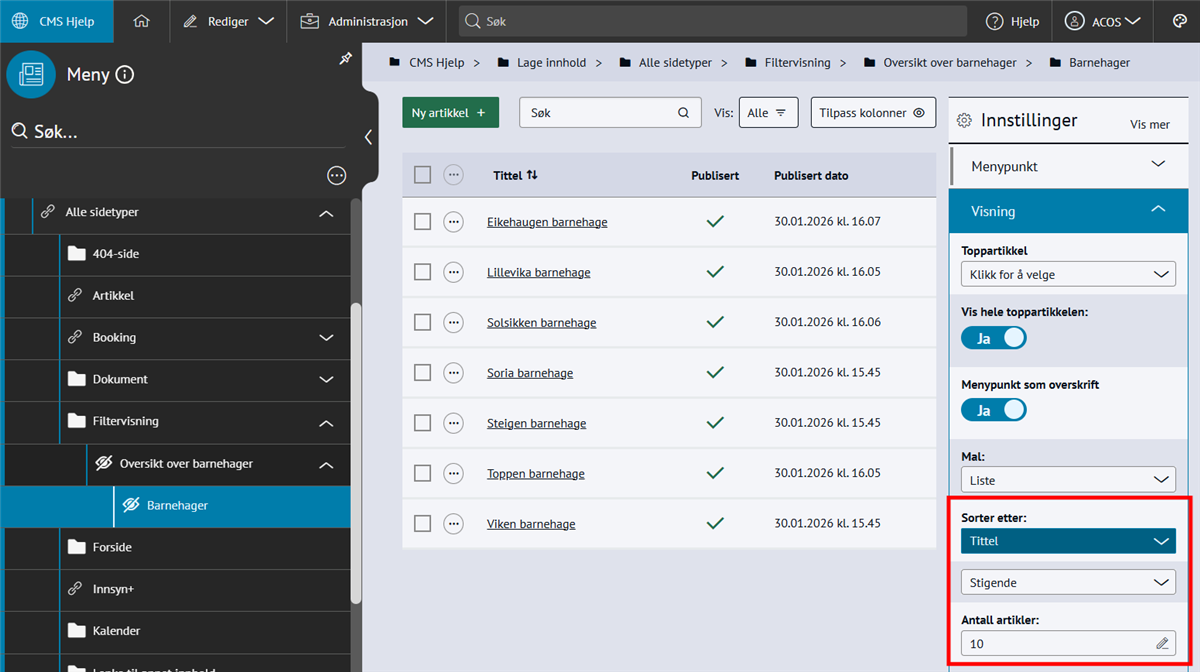Open the Rediger menu

coord(229,21)
